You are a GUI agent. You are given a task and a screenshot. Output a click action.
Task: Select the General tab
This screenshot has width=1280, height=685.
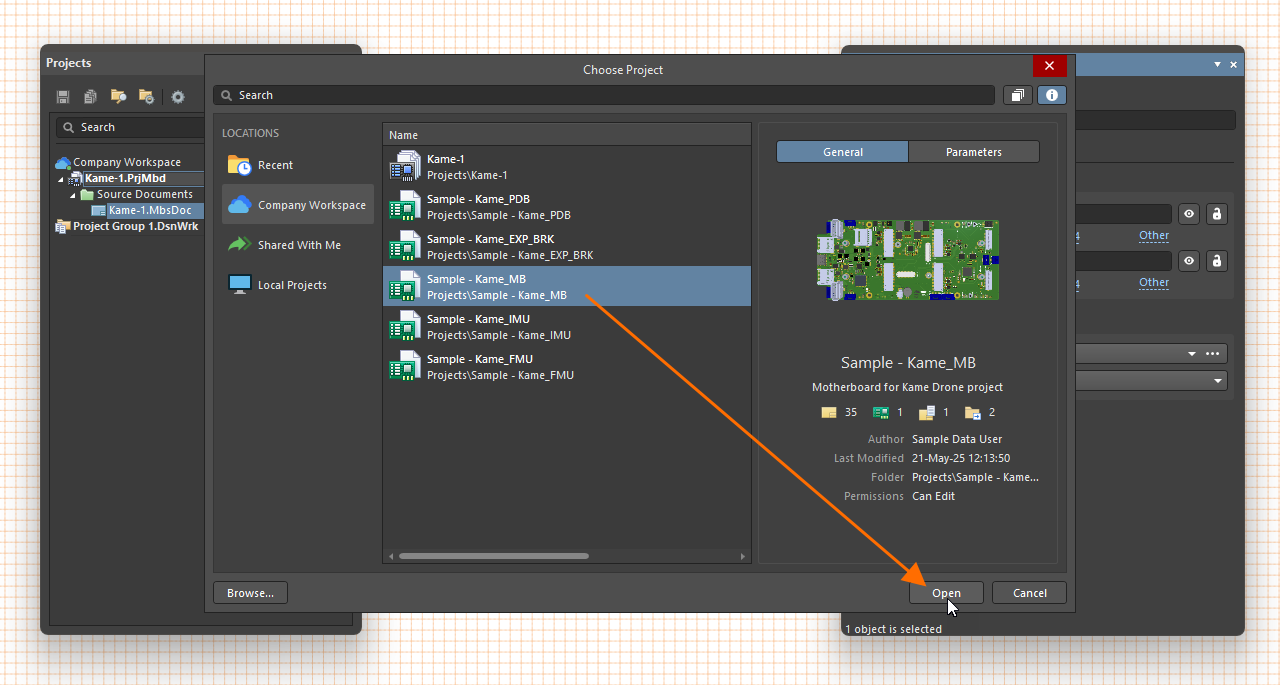(842, 152)
